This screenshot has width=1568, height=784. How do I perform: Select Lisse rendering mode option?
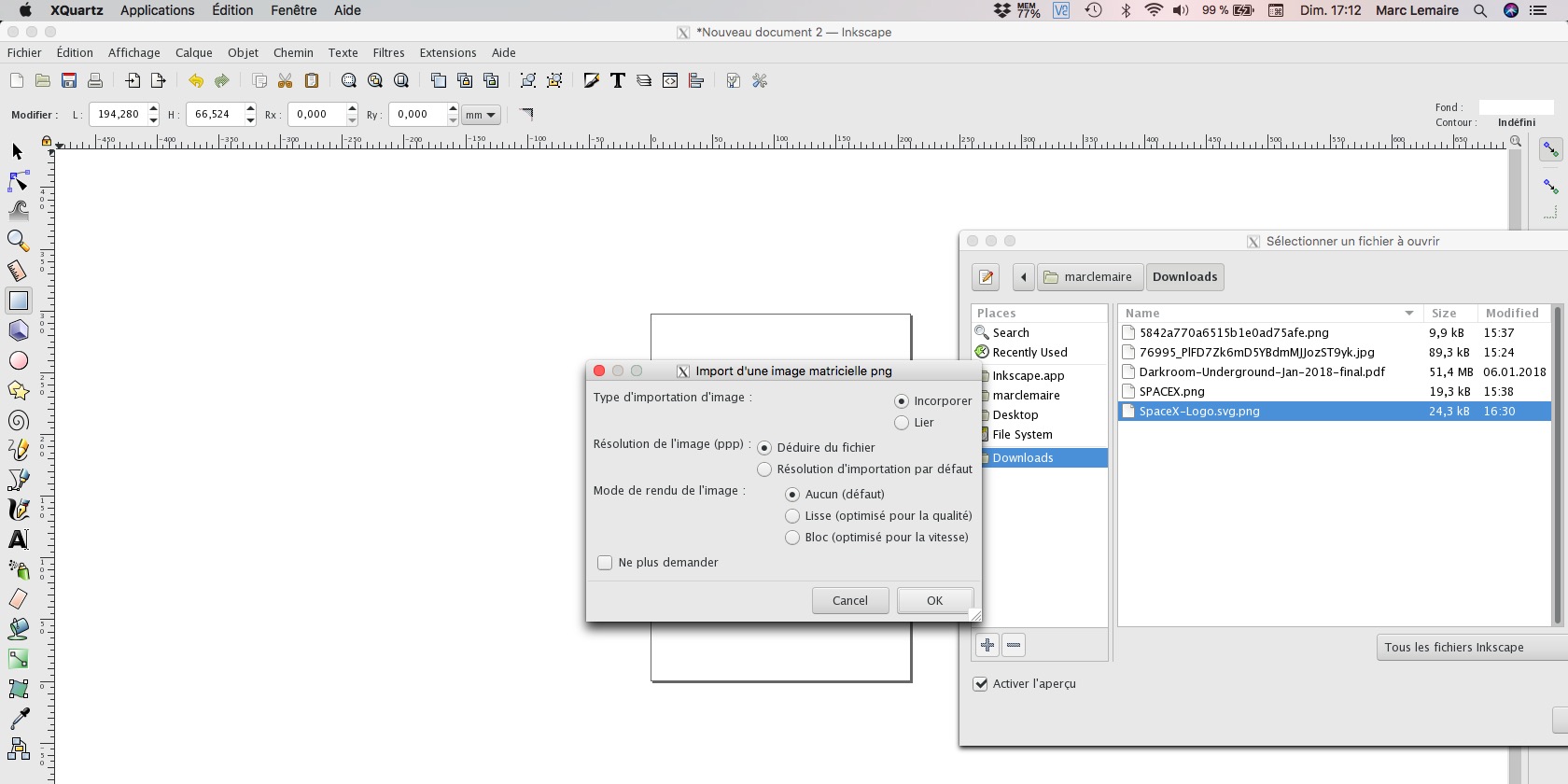tap(792, 516)
